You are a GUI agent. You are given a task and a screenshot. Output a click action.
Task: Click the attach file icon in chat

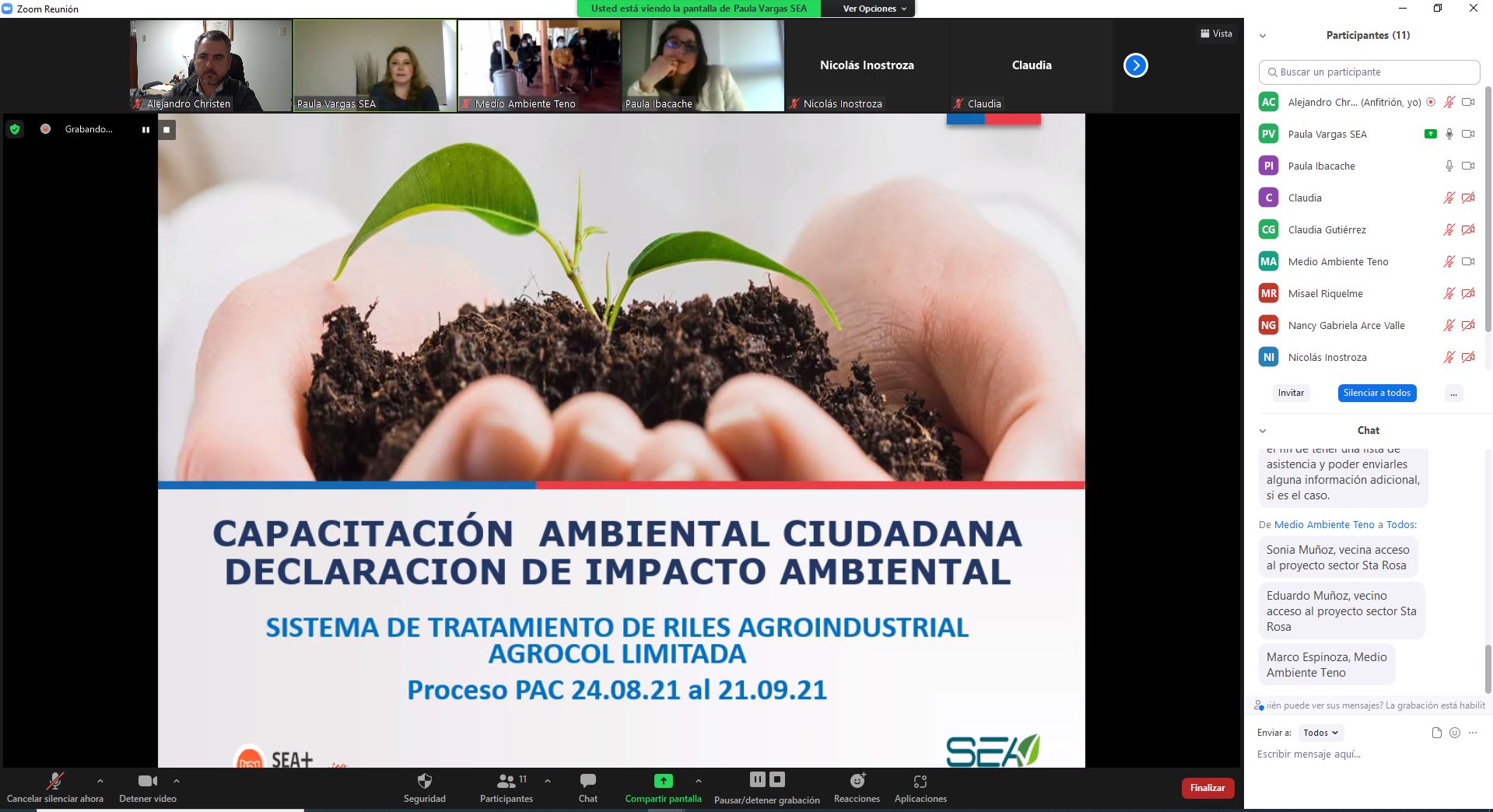(x=1436, y=733)
